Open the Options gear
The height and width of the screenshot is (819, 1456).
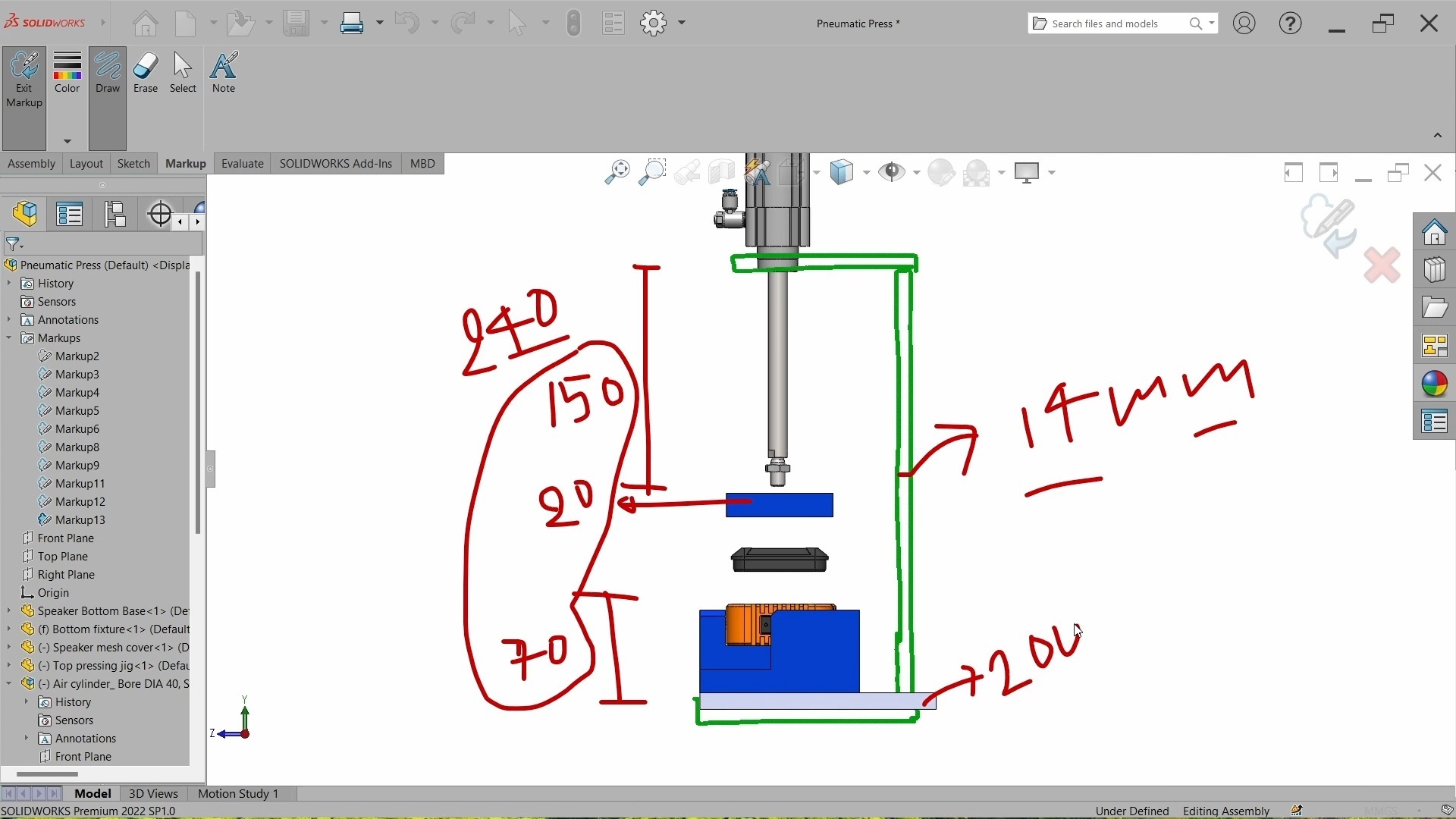click(654, 24)
